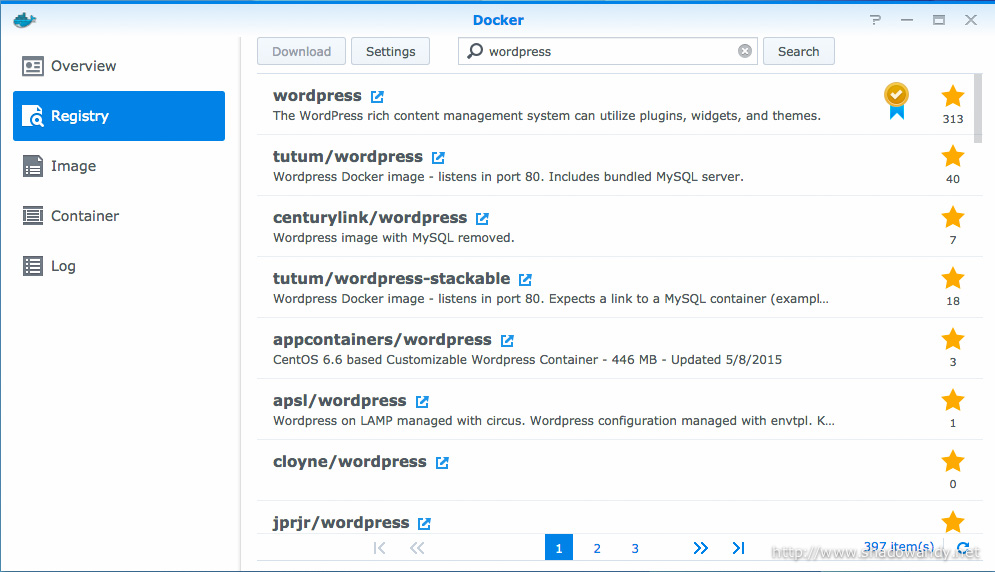The image size is (995, 572).
Task: Click the Search button
Action: click(x=798, y=51)
